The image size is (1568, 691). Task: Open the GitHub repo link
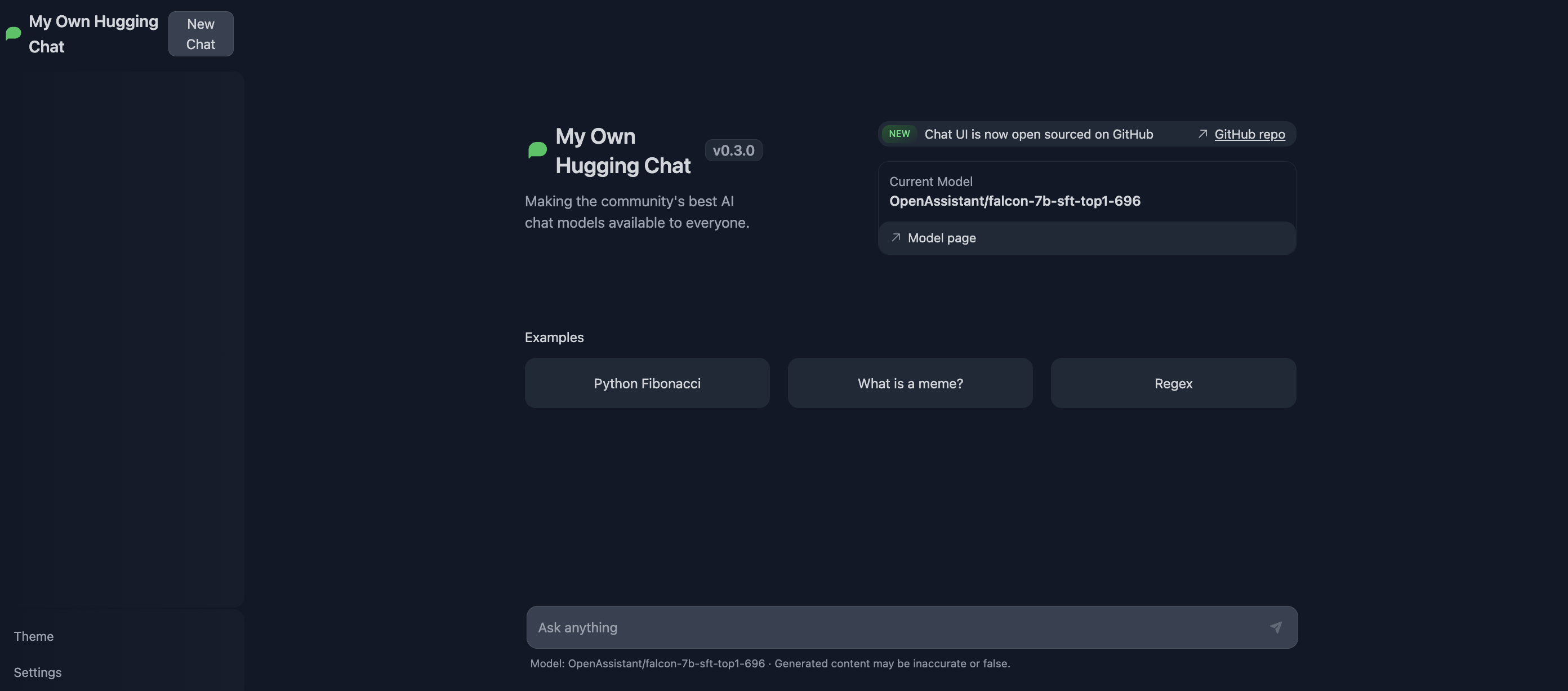pyautogui.click(x=1250, y=134)
